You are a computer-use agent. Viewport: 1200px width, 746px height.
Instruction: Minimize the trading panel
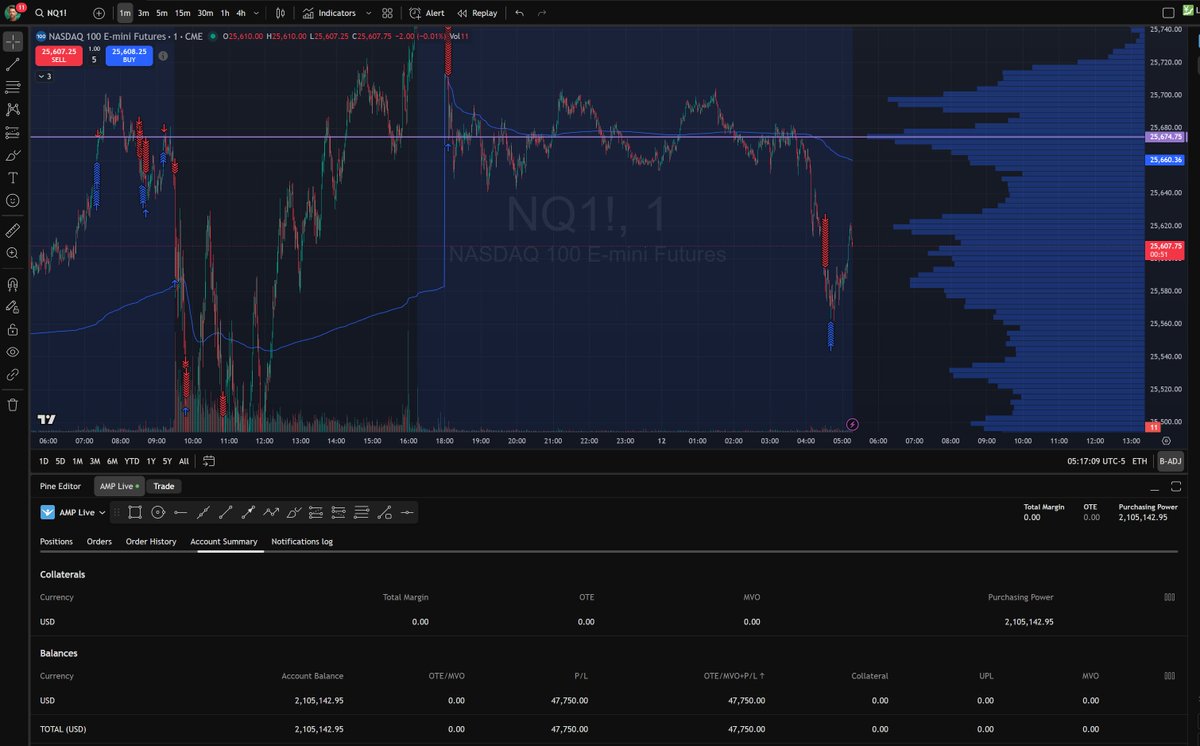click(x=1156, y=487)
